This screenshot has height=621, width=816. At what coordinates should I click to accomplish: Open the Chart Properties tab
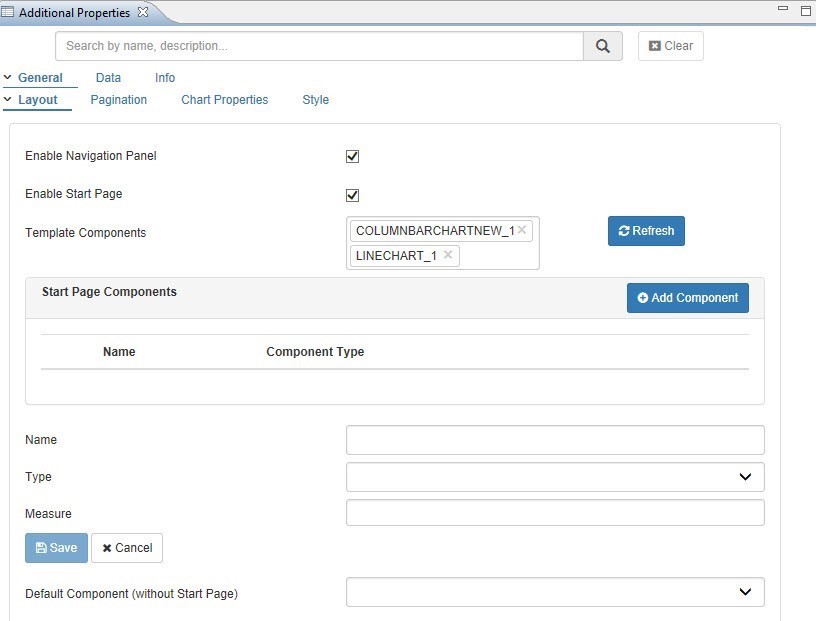pos(224,100)
